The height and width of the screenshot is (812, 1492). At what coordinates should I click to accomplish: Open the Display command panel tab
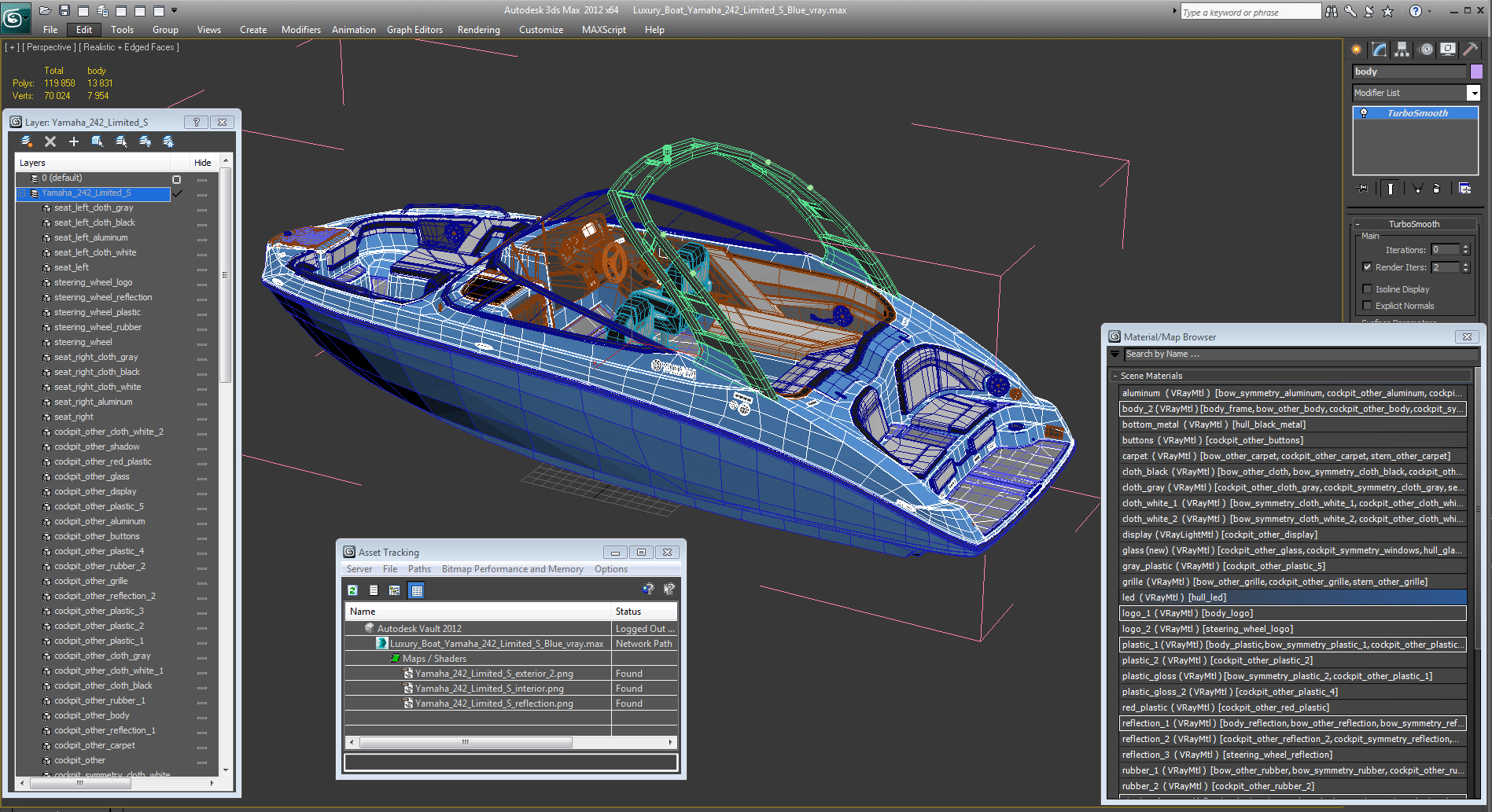click(1448, 50)
